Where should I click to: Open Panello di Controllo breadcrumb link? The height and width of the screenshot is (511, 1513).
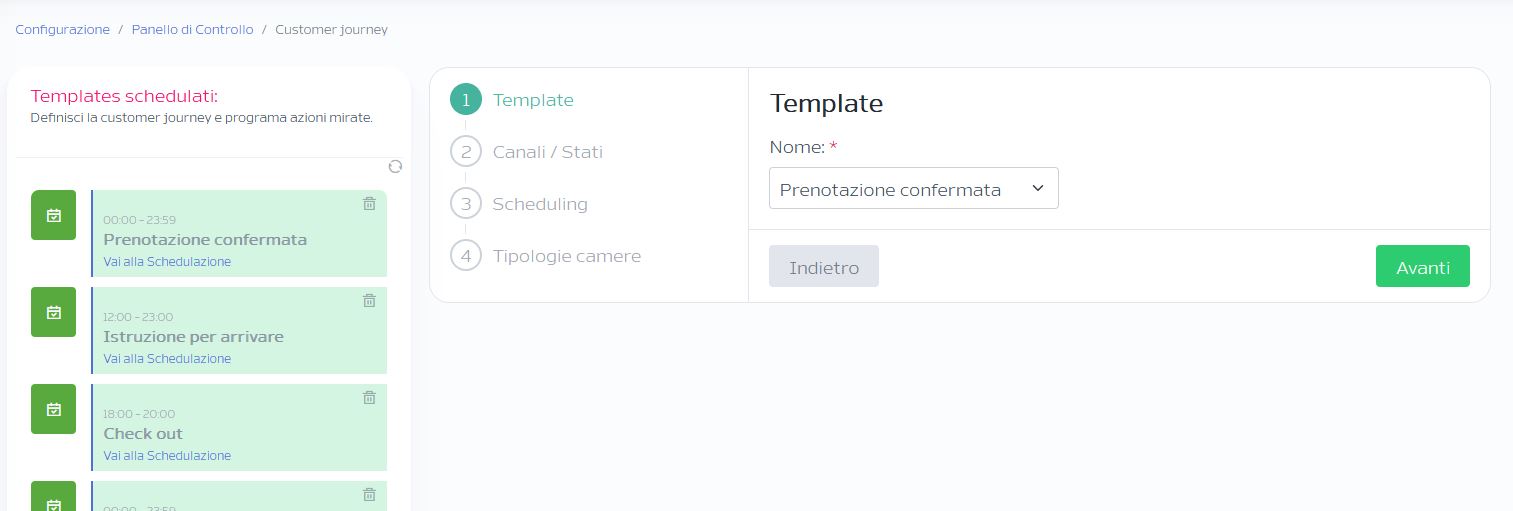[193, 30]
